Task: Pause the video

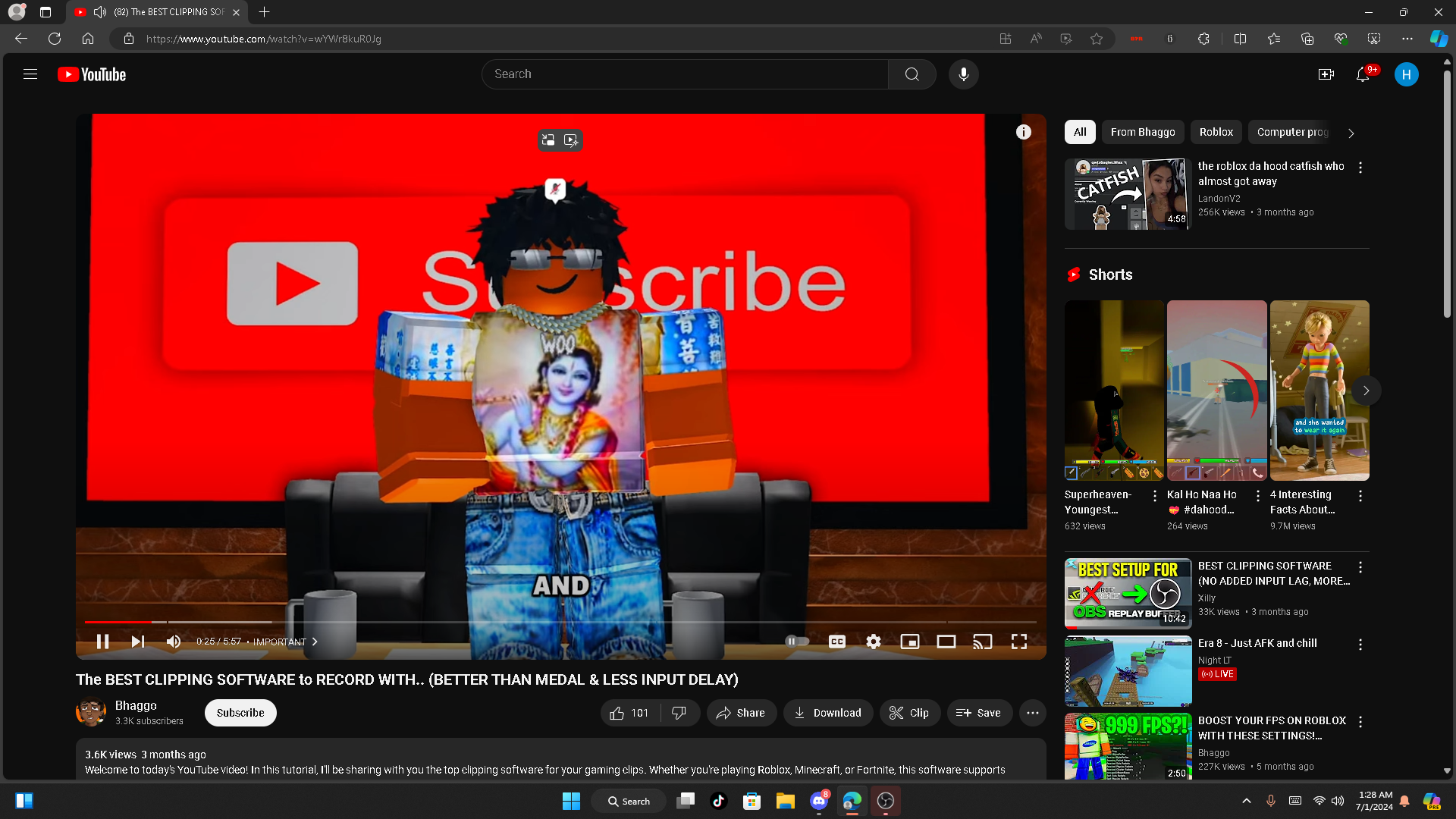Action: (103, 642)
